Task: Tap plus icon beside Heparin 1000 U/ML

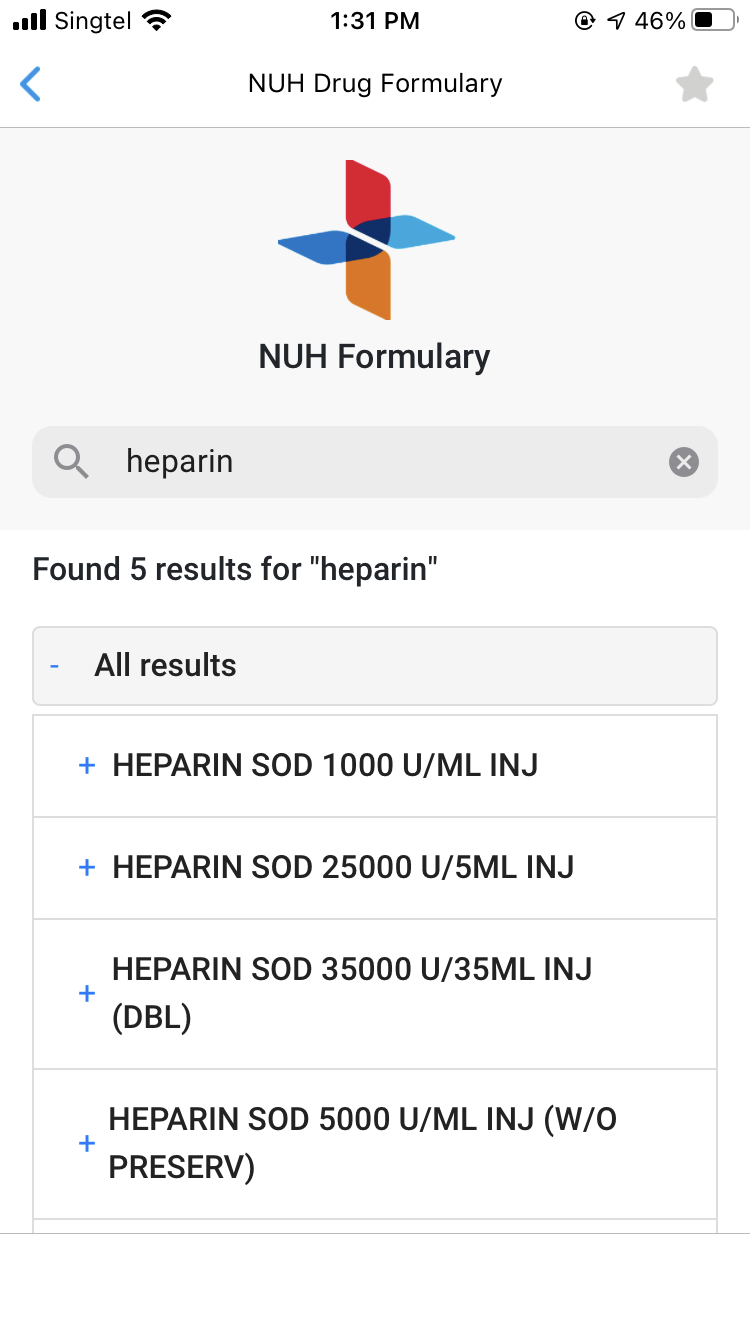Action: tap(87, 766)
